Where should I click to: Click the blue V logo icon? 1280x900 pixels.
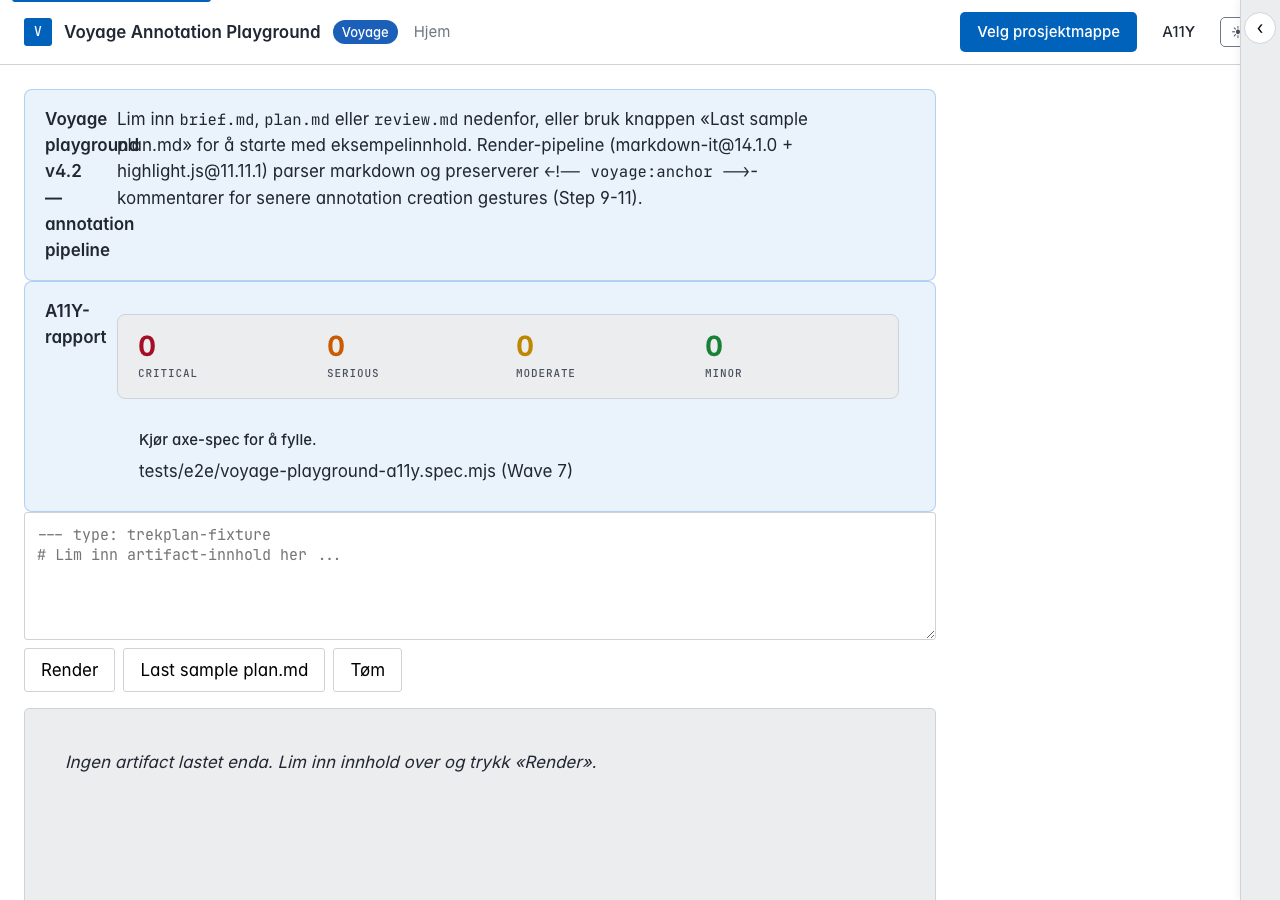[x=38, y=32]
